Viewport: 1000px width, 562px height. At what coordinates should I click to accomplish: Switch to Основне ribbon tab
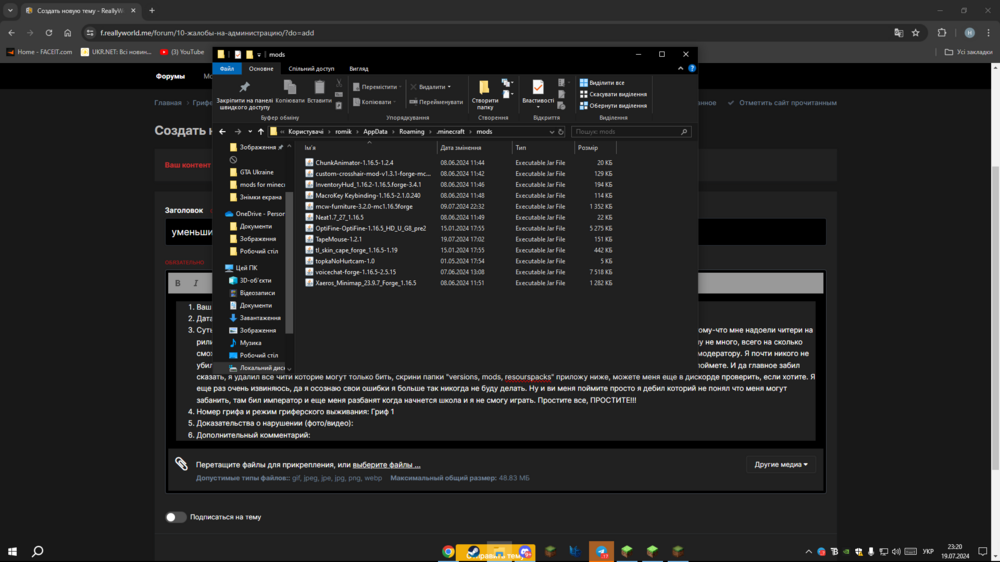click(261, 68)
